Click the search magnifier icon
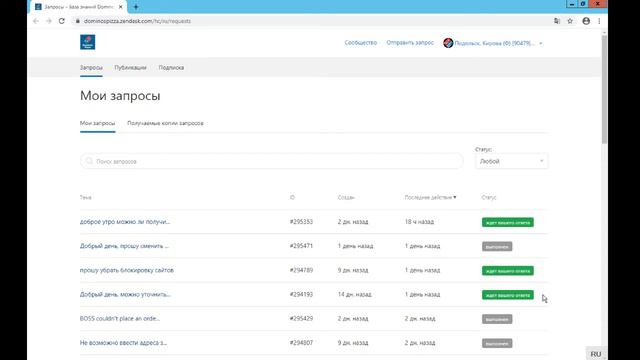 point(89,161)
